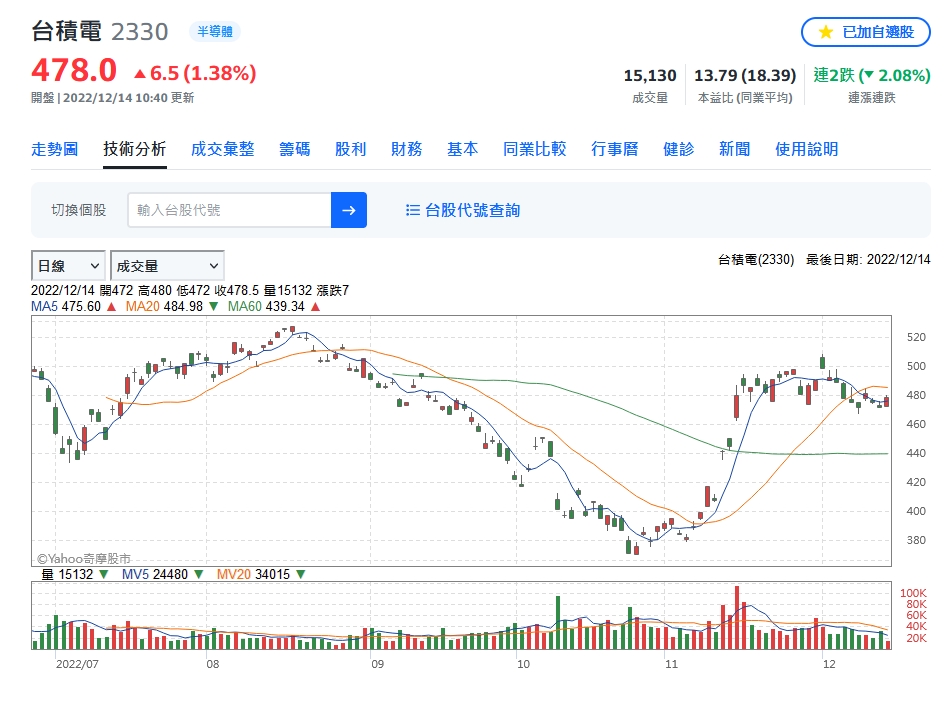Screen dimensions: 949x709
Task: Click the 半導體 industry tag
Action: coord(215,31)
